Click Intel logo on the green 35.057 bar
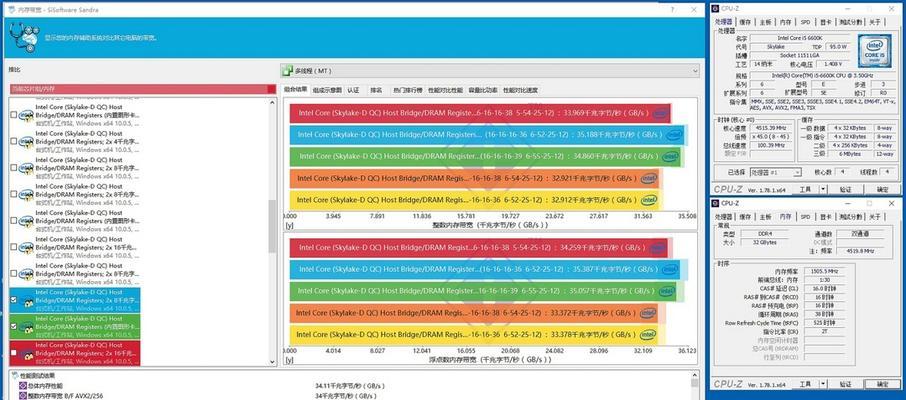Screen dimensions: 906x400 click(x=667, y=291)
